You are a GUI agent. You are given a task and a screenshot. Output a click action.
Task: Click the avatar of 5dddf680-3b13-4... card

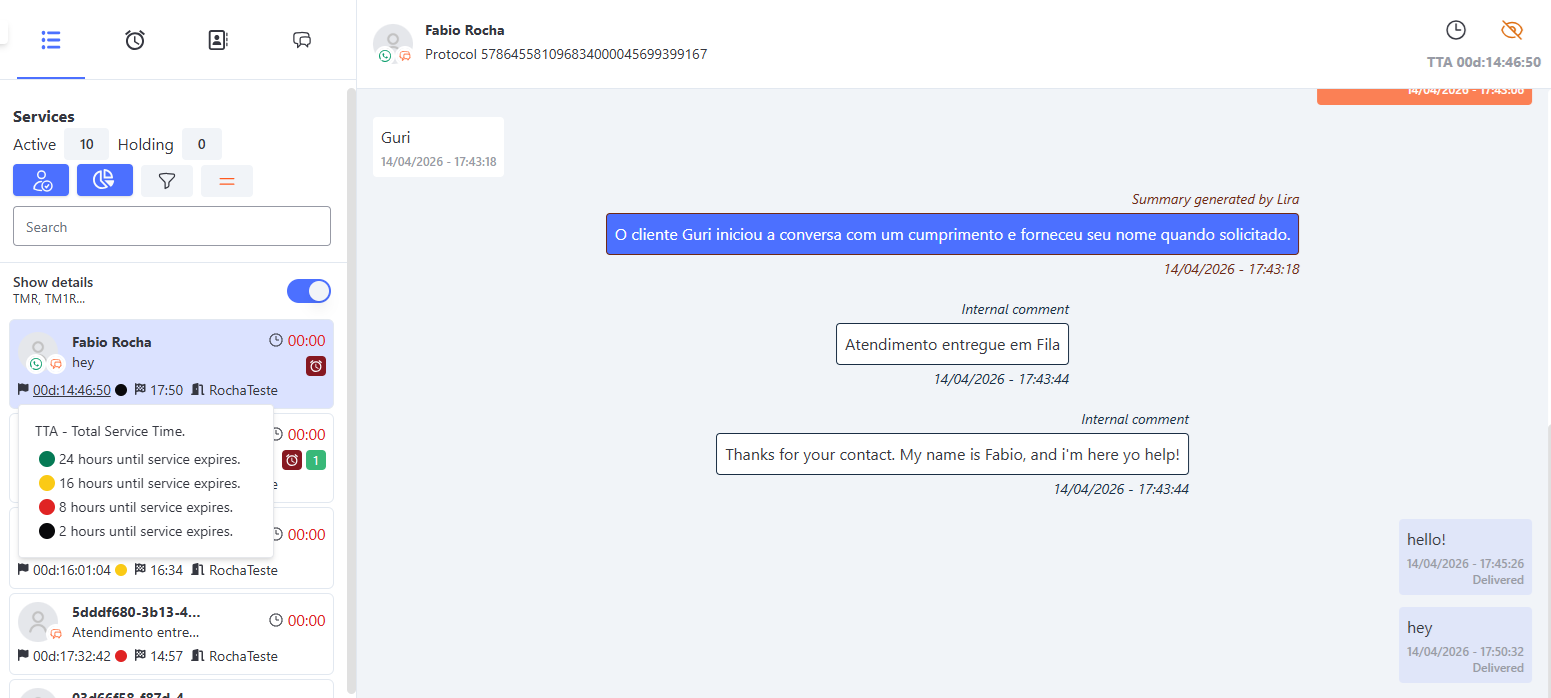coord(38,622)
